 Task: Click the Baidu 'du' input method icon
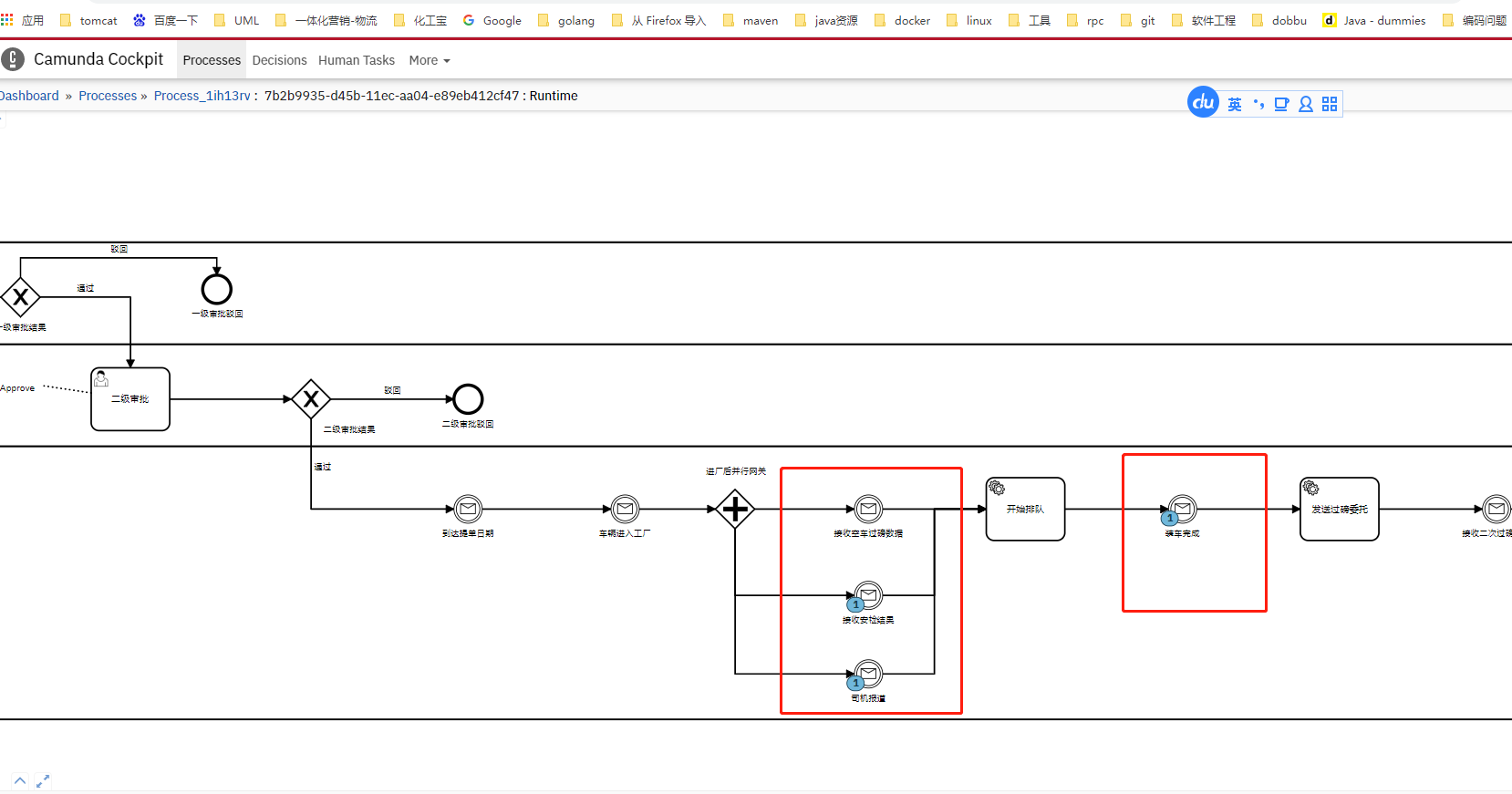[x=1204, y=102]
